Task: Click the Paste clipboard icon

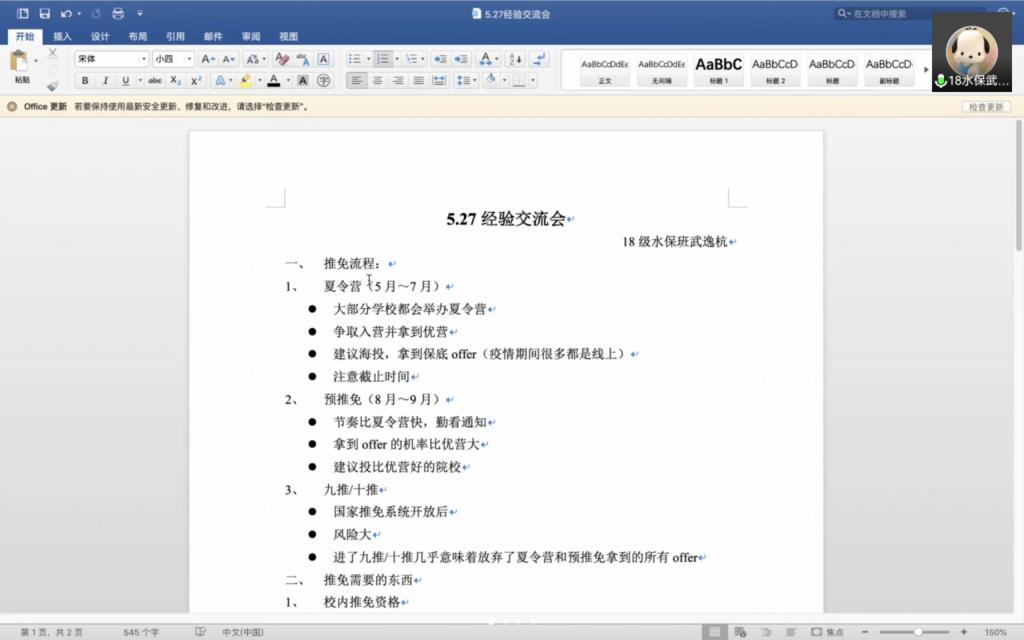Action: [x=19, y=61]
